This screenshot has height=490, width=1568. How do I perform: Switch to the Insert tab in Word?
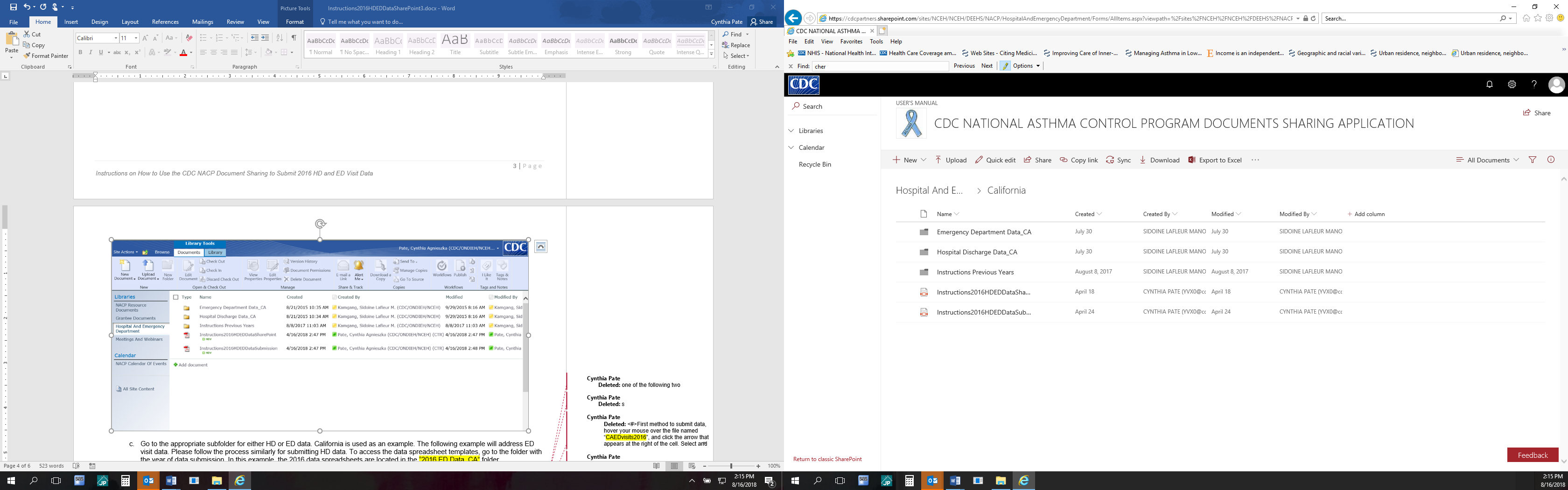point(71,22)
